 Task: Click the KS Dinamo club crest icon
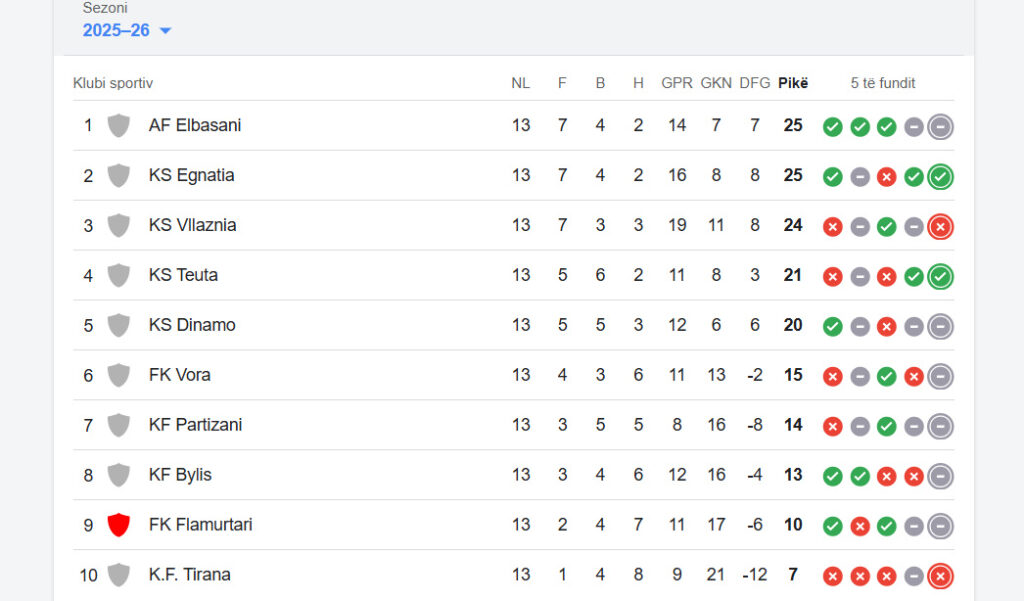(119, 325)
